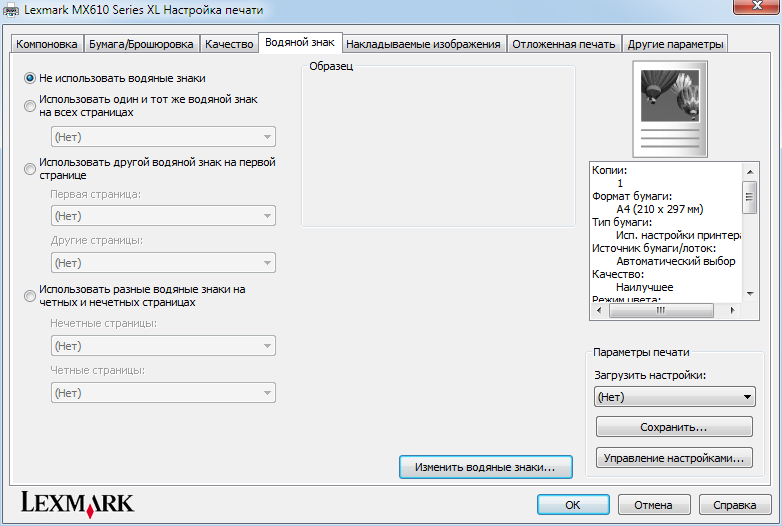
Task: Click summary horizontal scroll left arrow
Action: pos(599,310)
